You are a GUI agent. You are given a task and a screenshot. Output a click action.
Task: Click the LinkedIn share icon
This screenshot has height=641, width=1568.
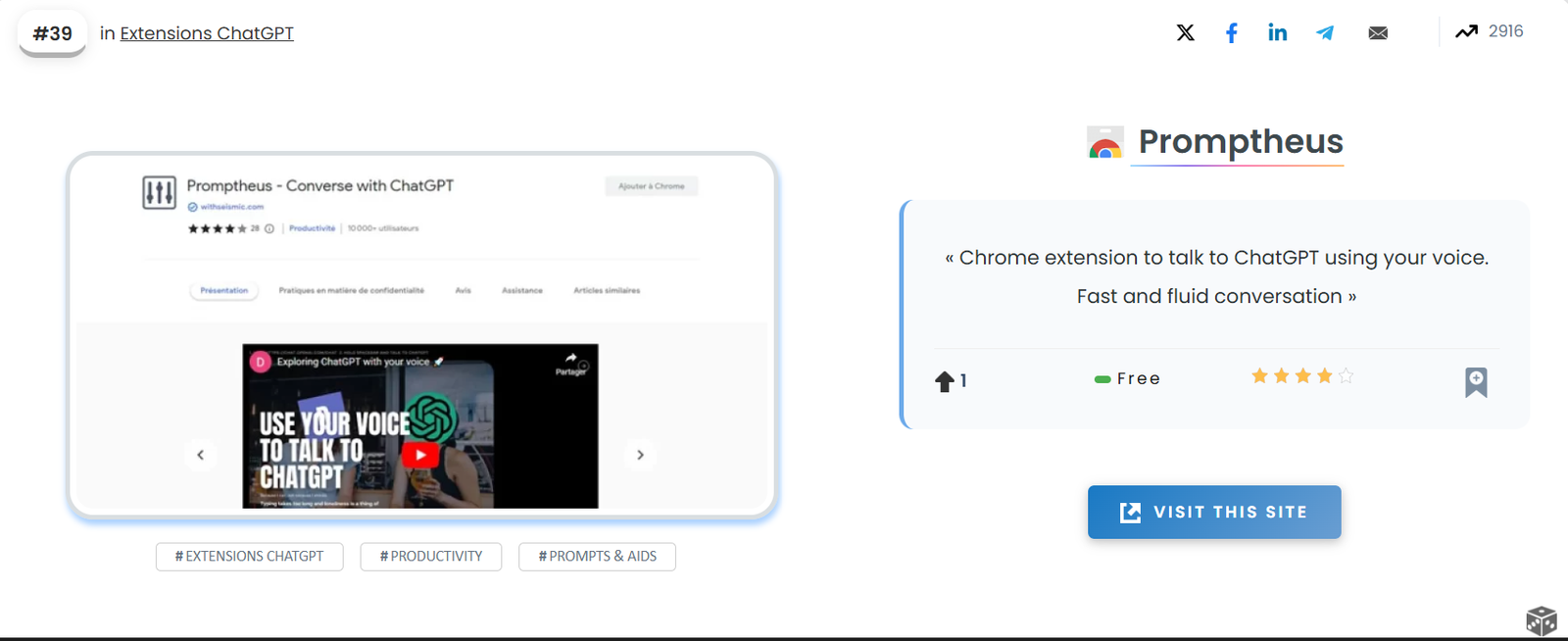pyautogui.click(x=1277, y=32)
